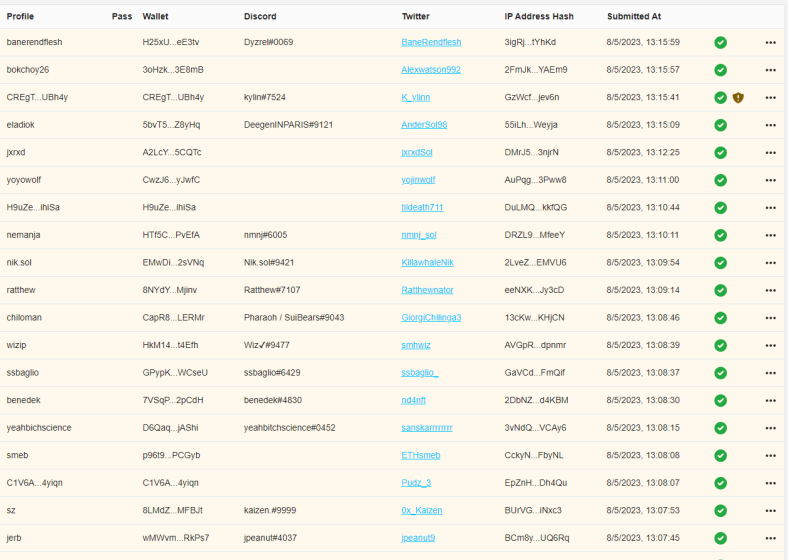Click the green check icon for smeb
788x560 pixels.
pos(720,456)
